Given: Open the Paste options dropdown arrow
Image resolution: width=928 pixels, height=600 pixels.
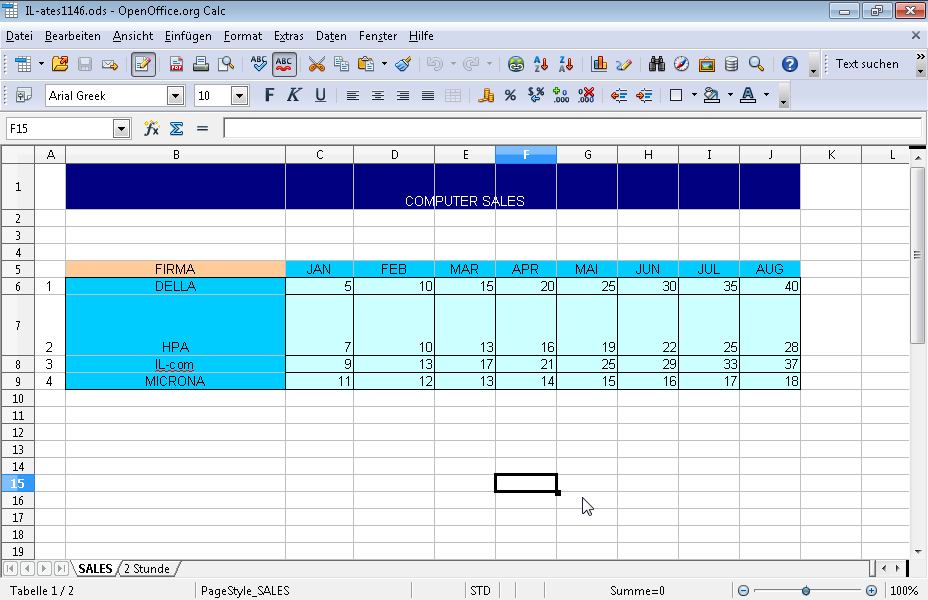Looking at the screenshot, I should [x=384, y=64].
